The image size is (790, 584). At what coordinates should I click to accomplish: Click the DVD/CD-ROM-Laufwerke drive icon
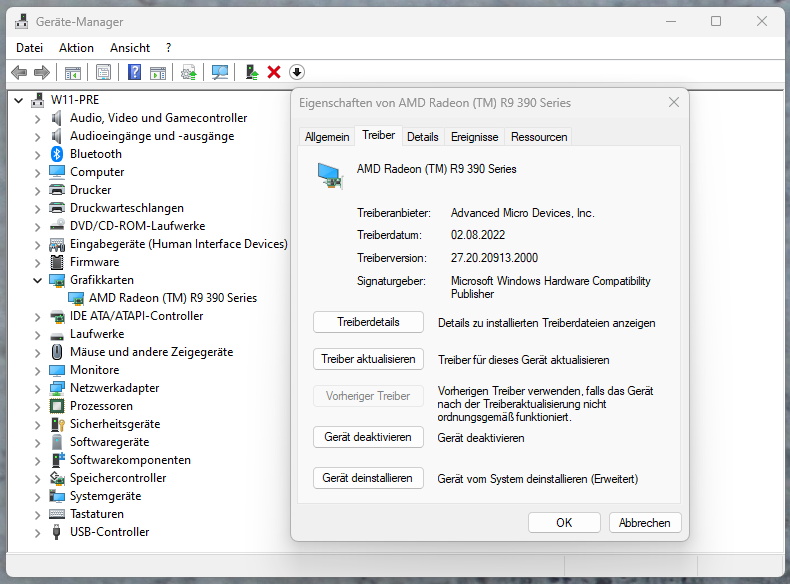57,225
